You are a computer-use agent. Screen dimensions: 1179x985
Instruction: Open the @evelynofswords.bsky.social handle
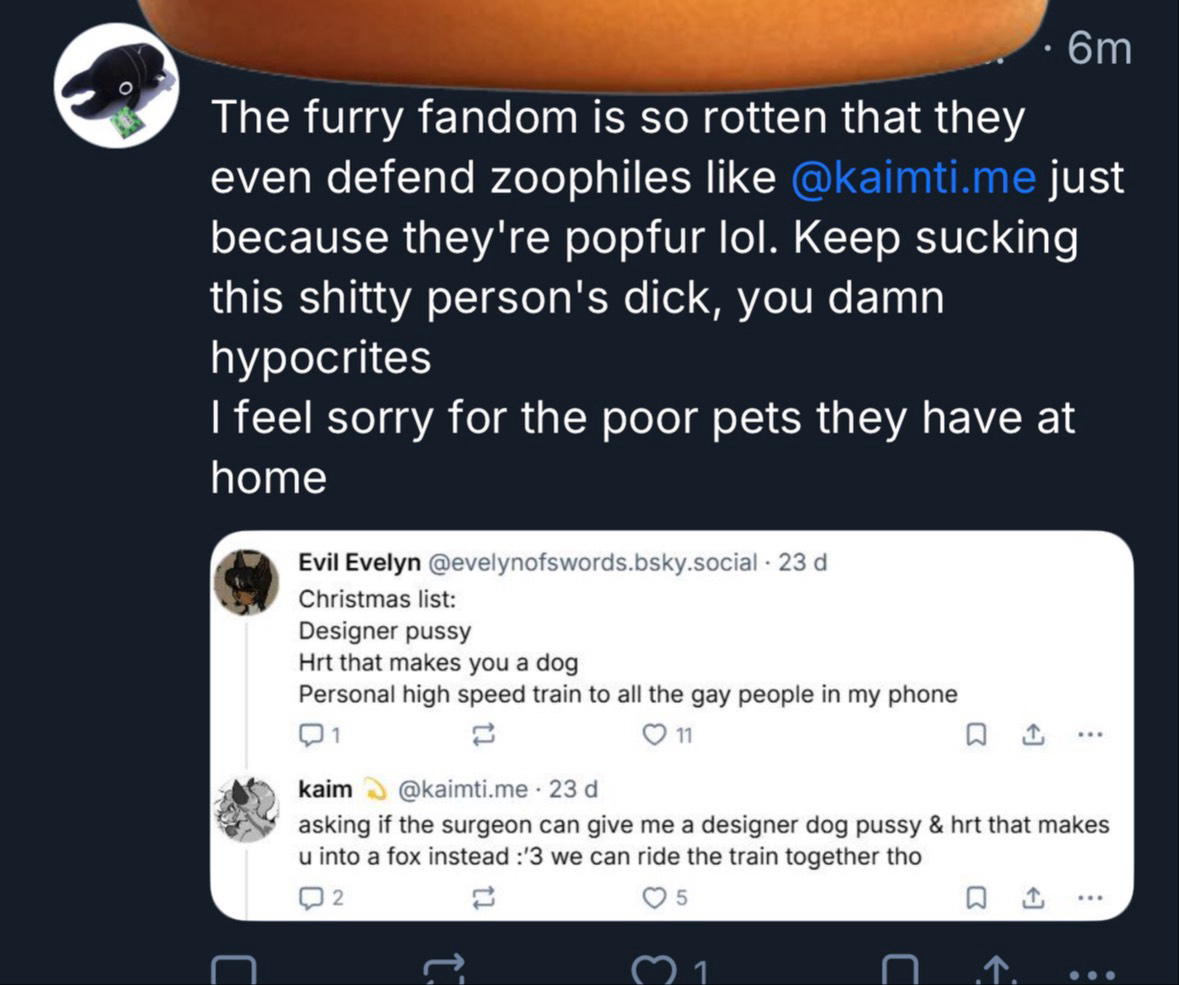pyautogui.click(x=592, y=563)
